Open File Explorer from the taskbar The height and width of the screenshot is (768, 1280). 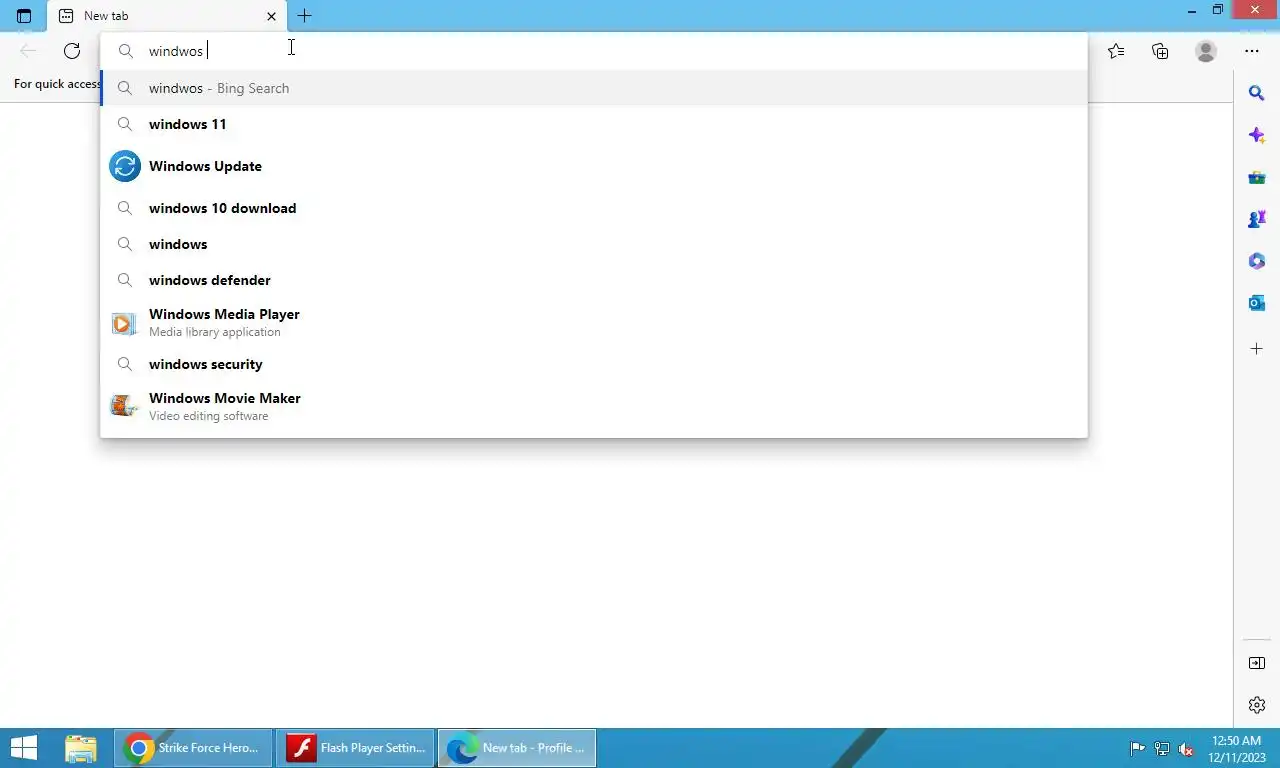[81, 748]
